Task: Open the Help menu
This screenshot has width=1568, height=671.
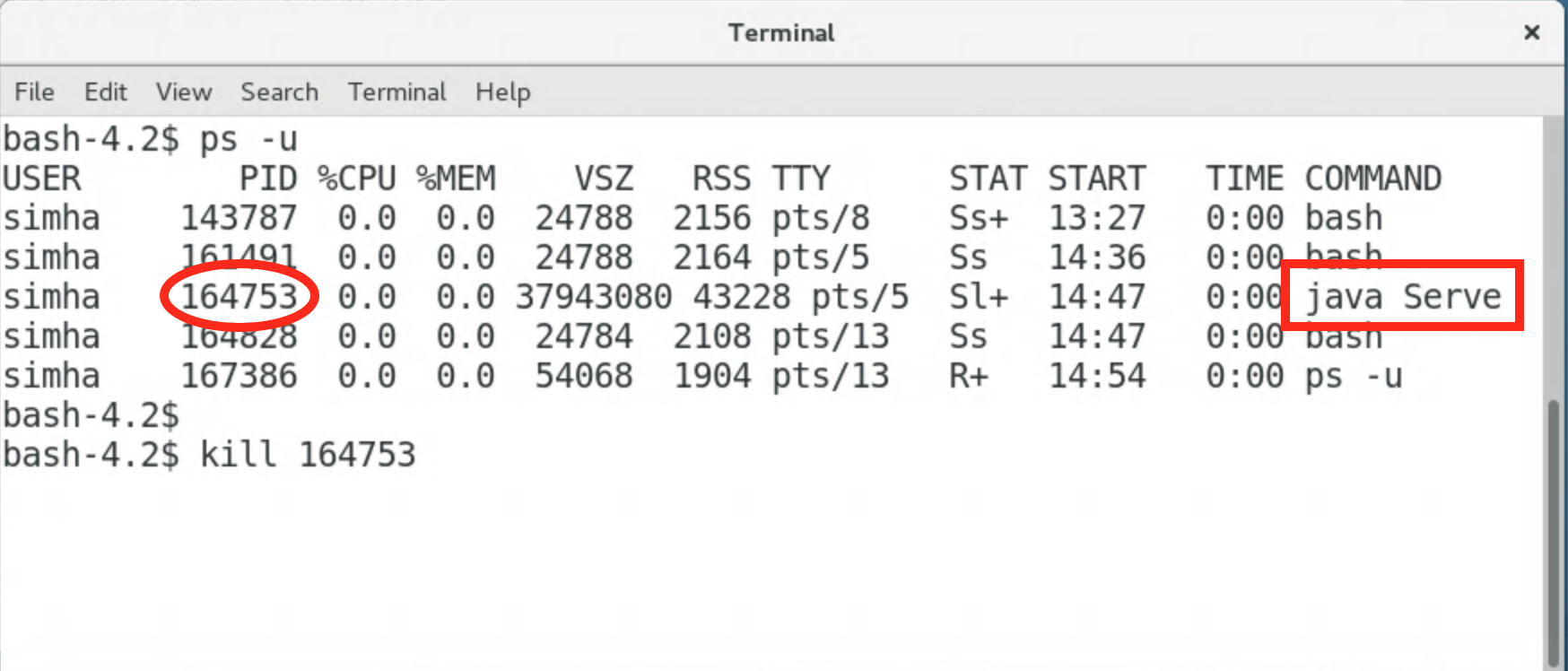Action: (502, 92)
